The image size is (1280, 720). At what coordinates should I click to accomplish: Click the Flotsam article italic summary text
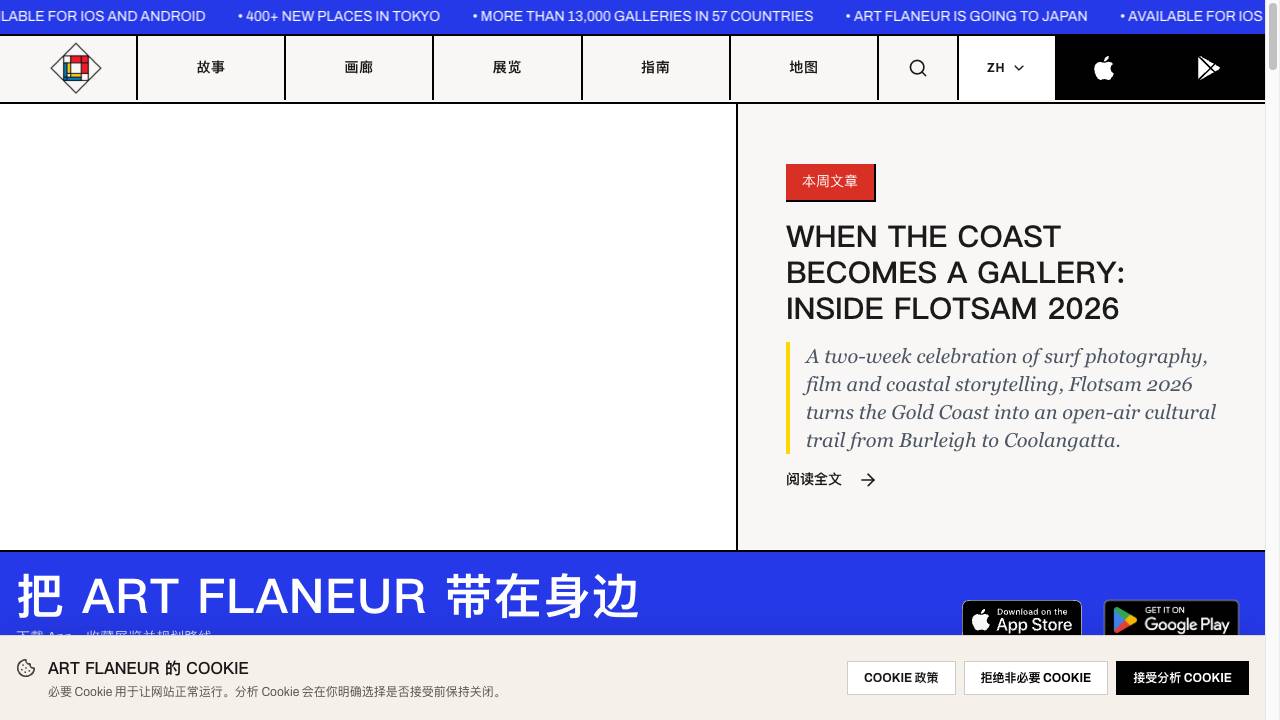[1010, 398]
